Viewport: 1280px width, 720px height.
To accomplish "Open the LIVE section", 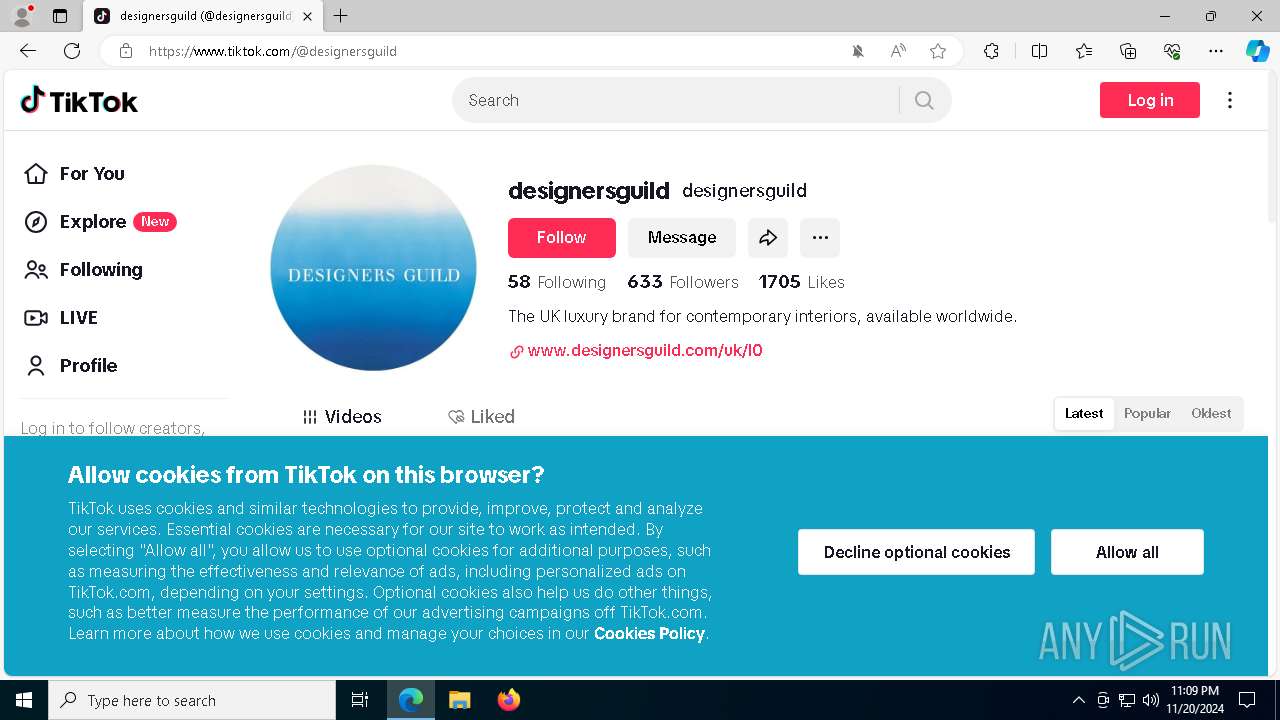I will tap(61, 317).
